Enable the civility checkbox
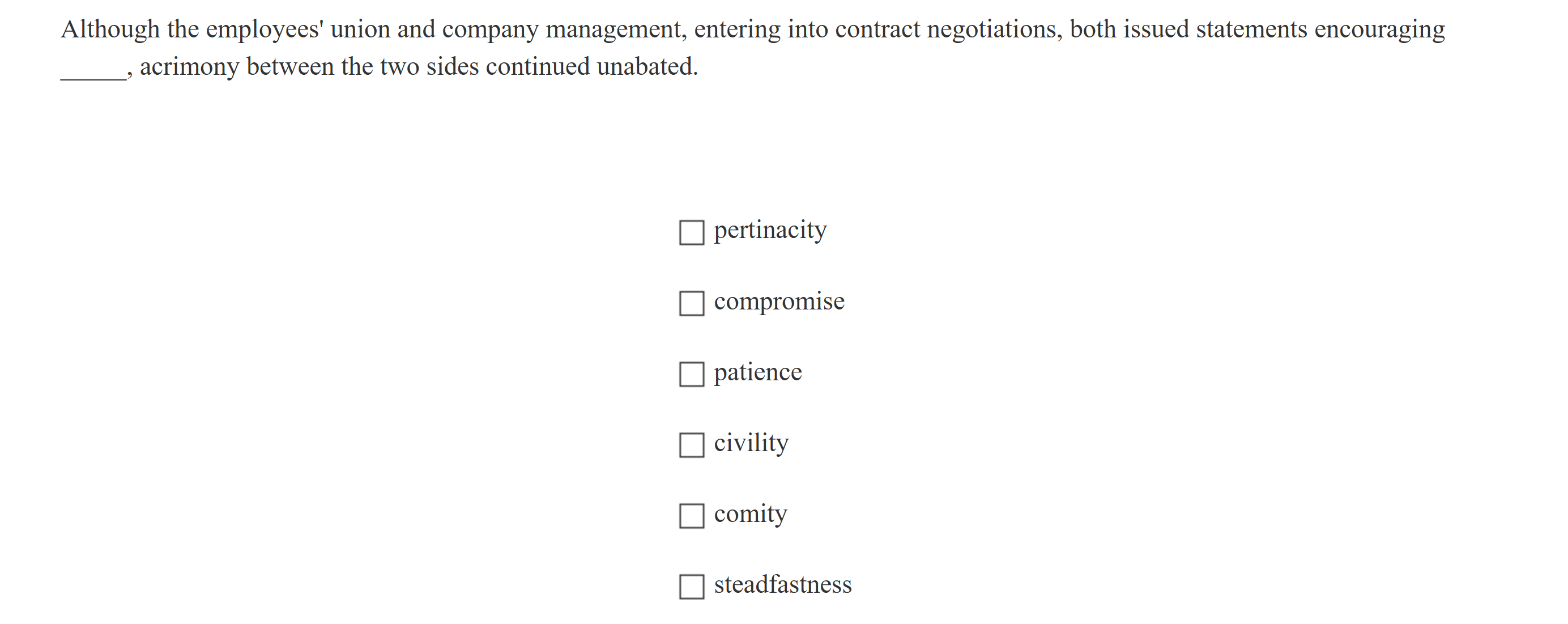Image resolution: width=1568 pixels, height=624 pixels. pyautogui.click(x=692, y=445)
